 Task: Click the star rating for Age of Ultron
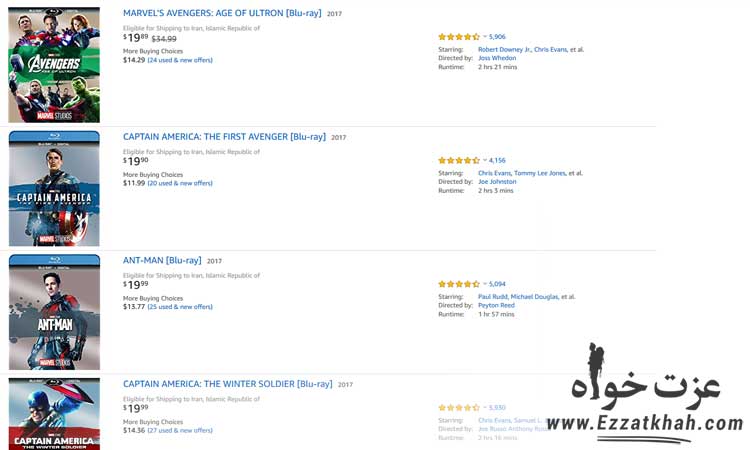coord(459,37)
